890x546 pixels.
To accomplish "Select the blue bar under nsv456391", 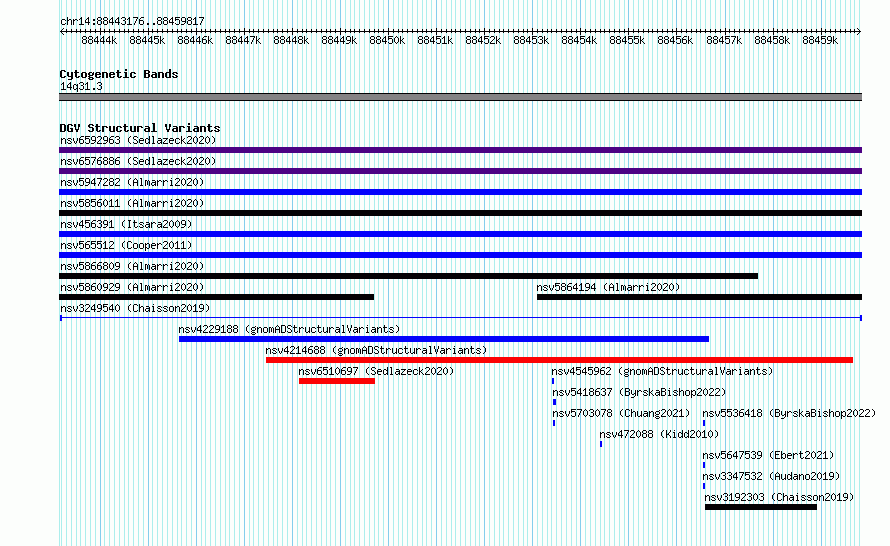I will click(x=460, y=234).
